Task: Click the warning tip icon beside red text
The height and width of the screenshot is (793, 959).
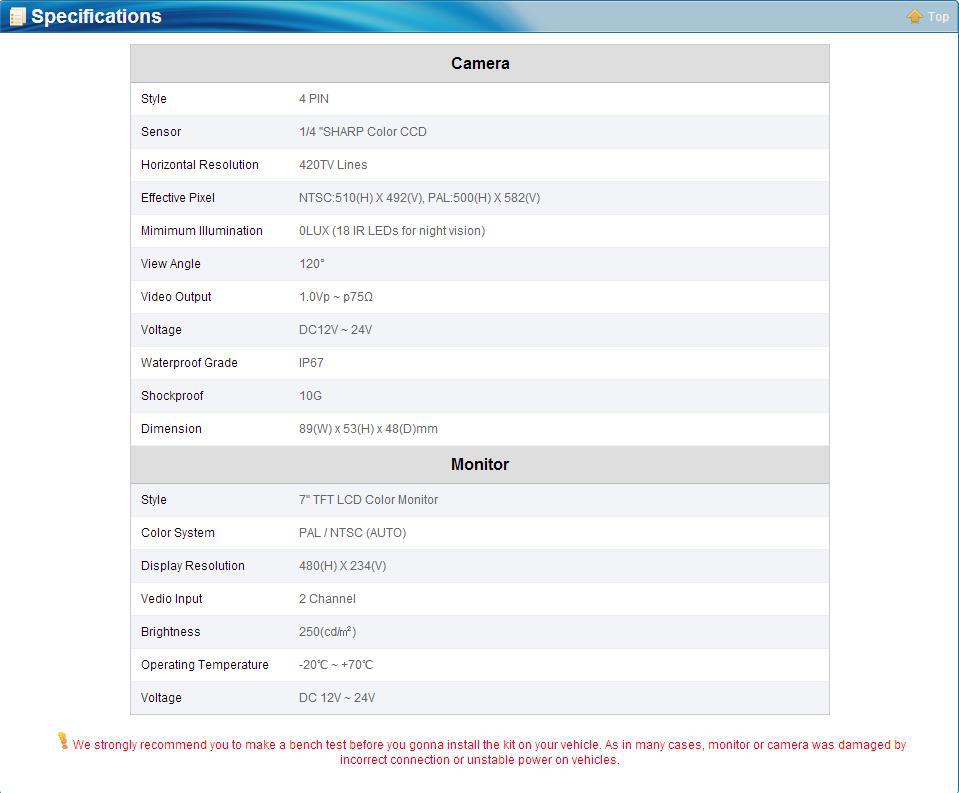Action: (x=63, y=741)
